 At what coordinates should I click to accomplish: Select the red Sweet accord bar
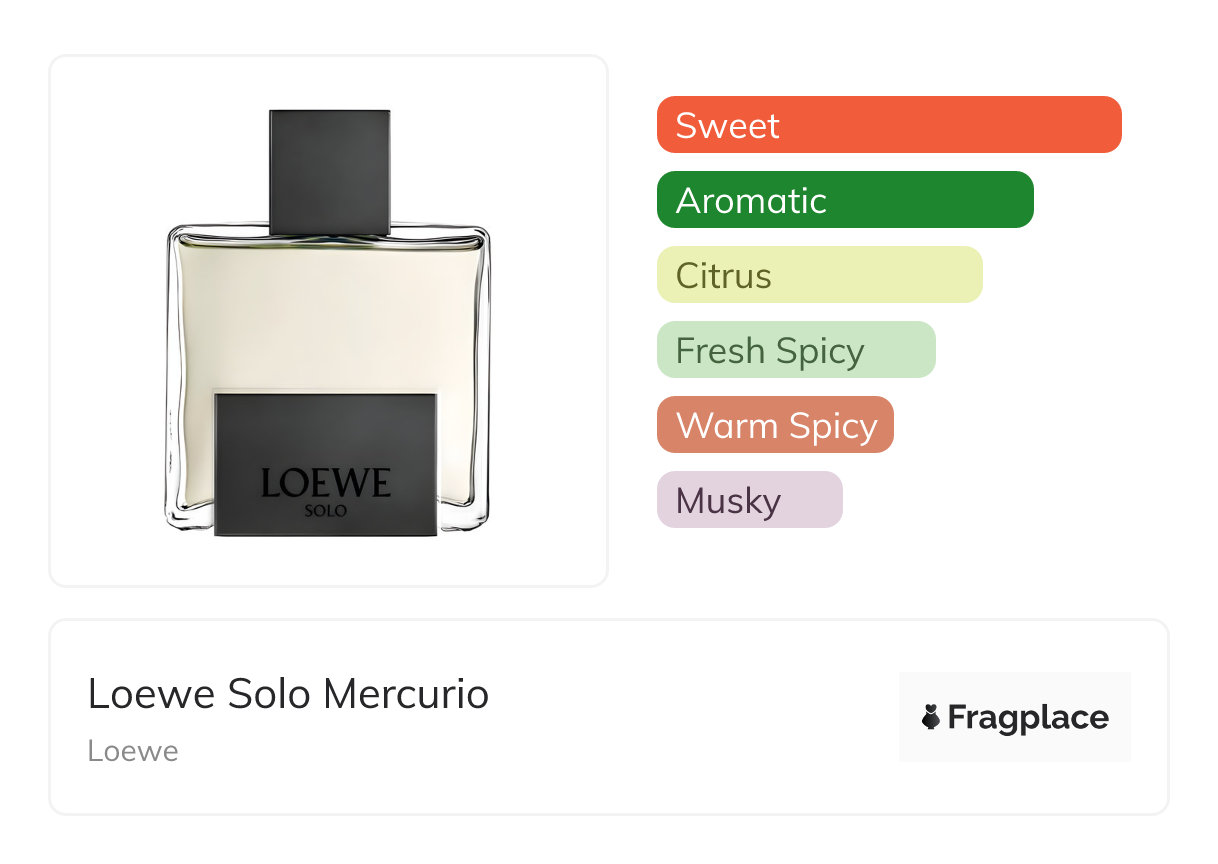(889, 125)
